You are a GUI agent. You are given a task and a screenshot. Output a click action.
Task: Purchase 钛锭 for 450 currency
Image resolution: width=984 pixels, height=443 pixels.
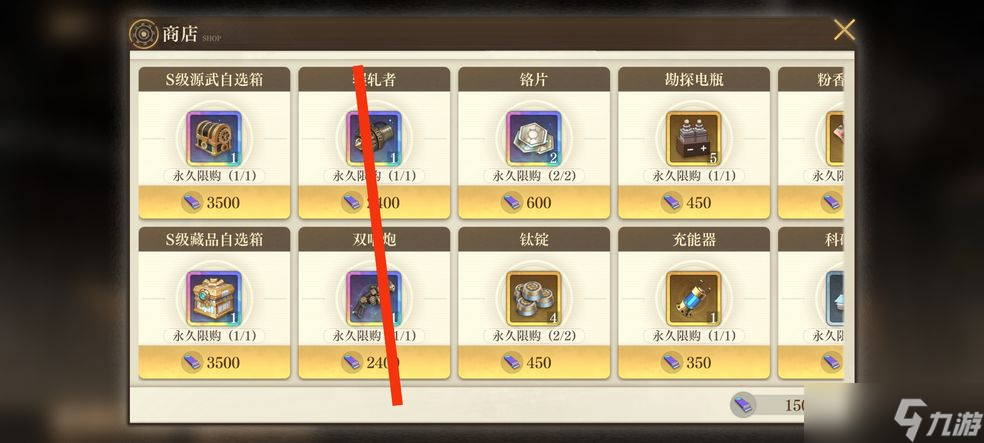534,363
